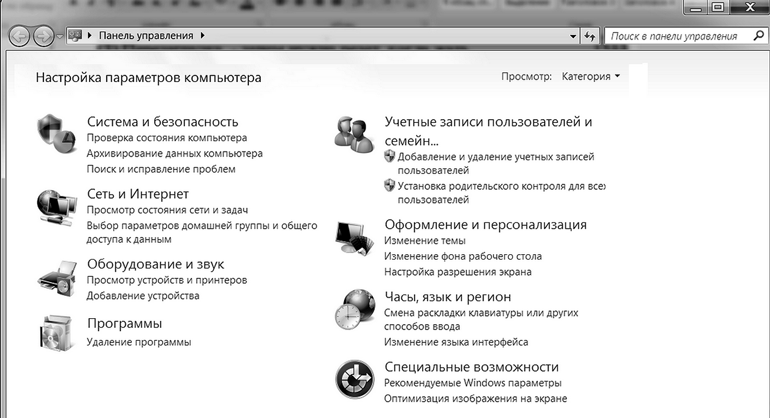Screen dimensions: 770x418
Task: Open Учетные записи пользователей category heading
Action: pyautogui.click(x=489, y=131)
